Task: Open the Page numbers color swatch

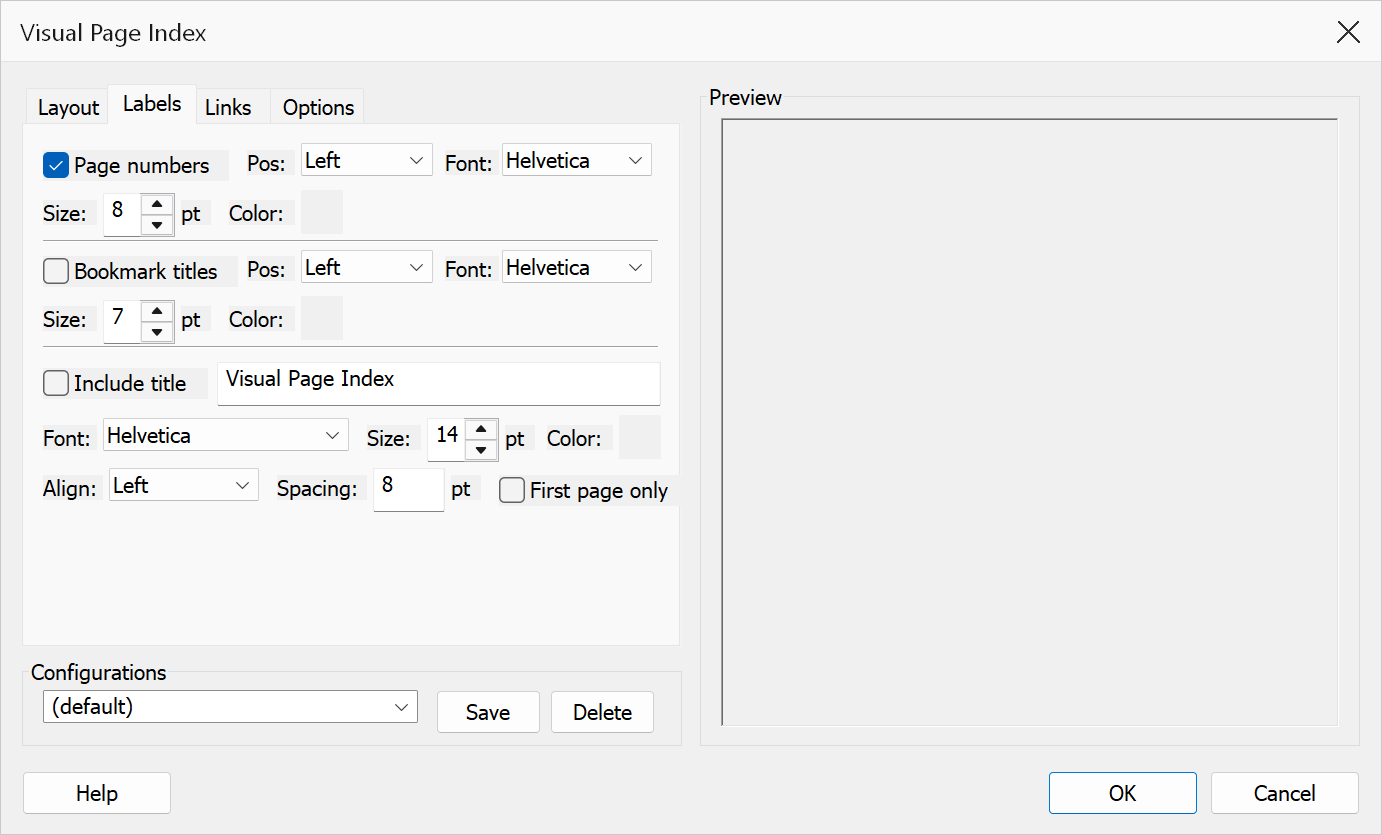Action: click(322, 212)
